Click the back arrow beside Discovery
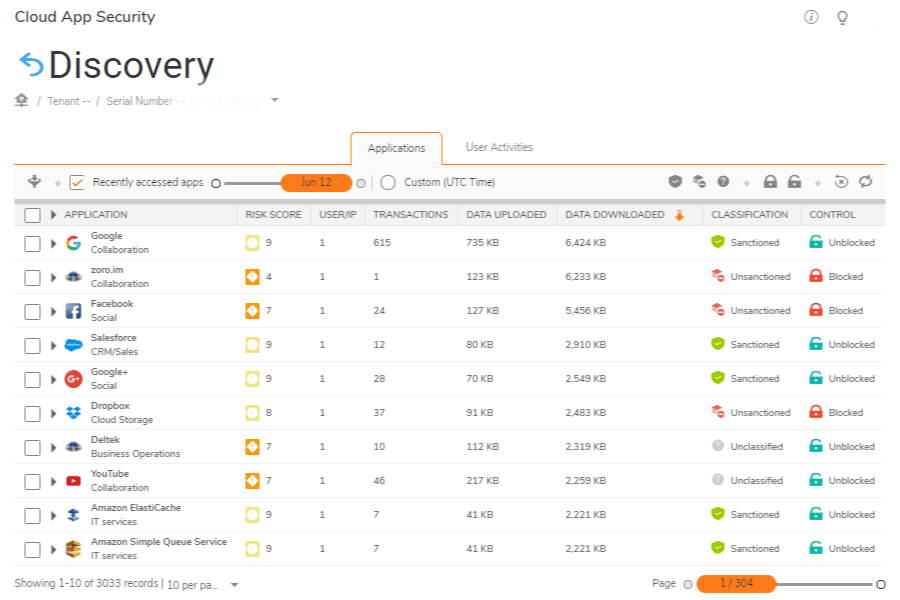 31,66
